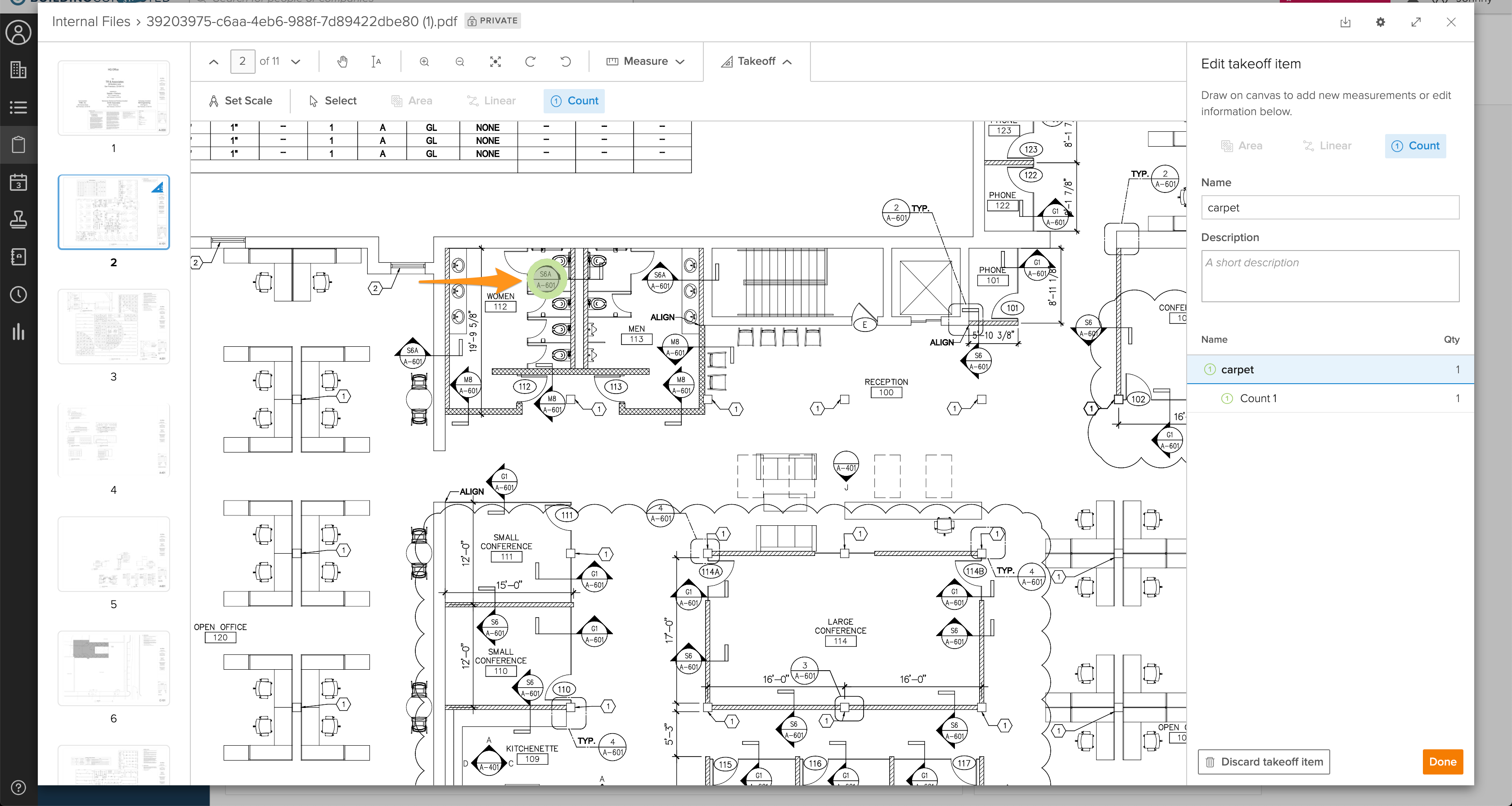The height and width of the screenshot is (806, 1512).
Task: Click the Description text field
Action: (x=1329, y=276)
